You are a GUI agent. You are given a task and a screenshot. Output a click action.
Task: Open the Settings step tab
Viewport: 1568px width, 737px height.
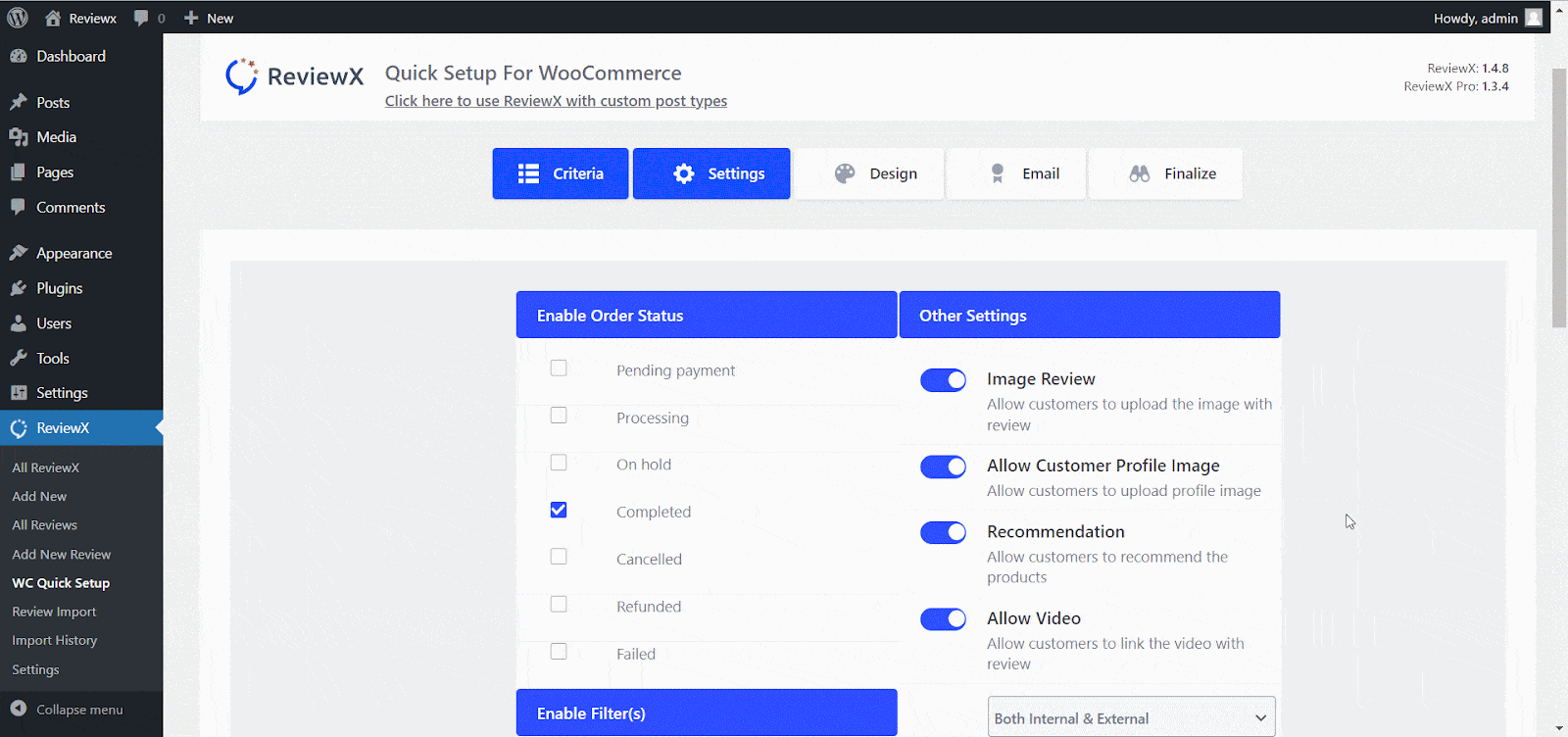pyautogui.click(x=711, y=173)
